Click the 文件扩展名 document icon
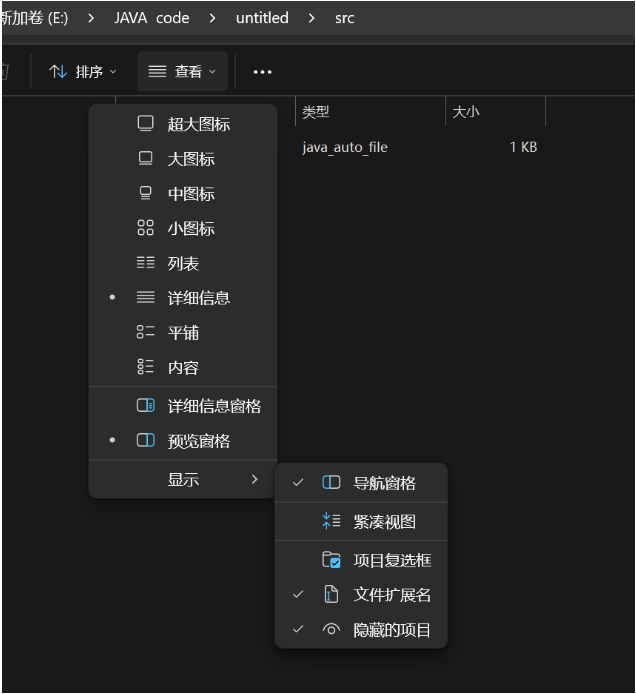Screen dimensions: 636x694 [x=331, y=594]
